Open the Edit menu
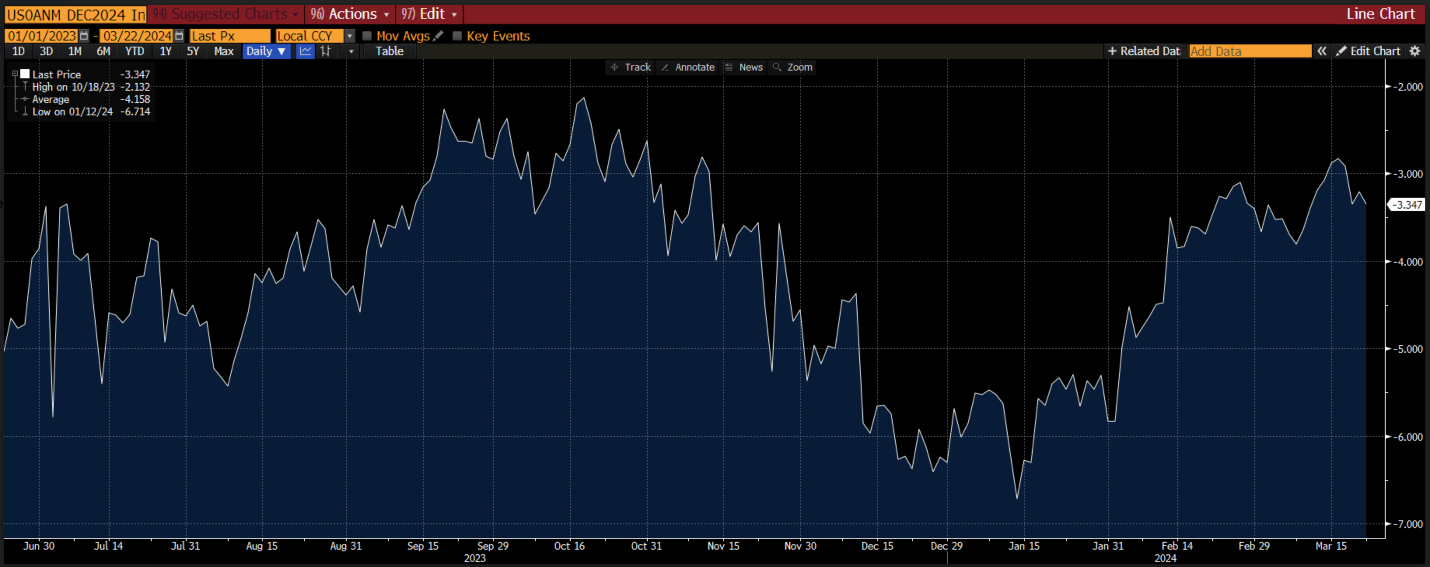Viewport: 1430px width, 567px height. coord(430,14)
